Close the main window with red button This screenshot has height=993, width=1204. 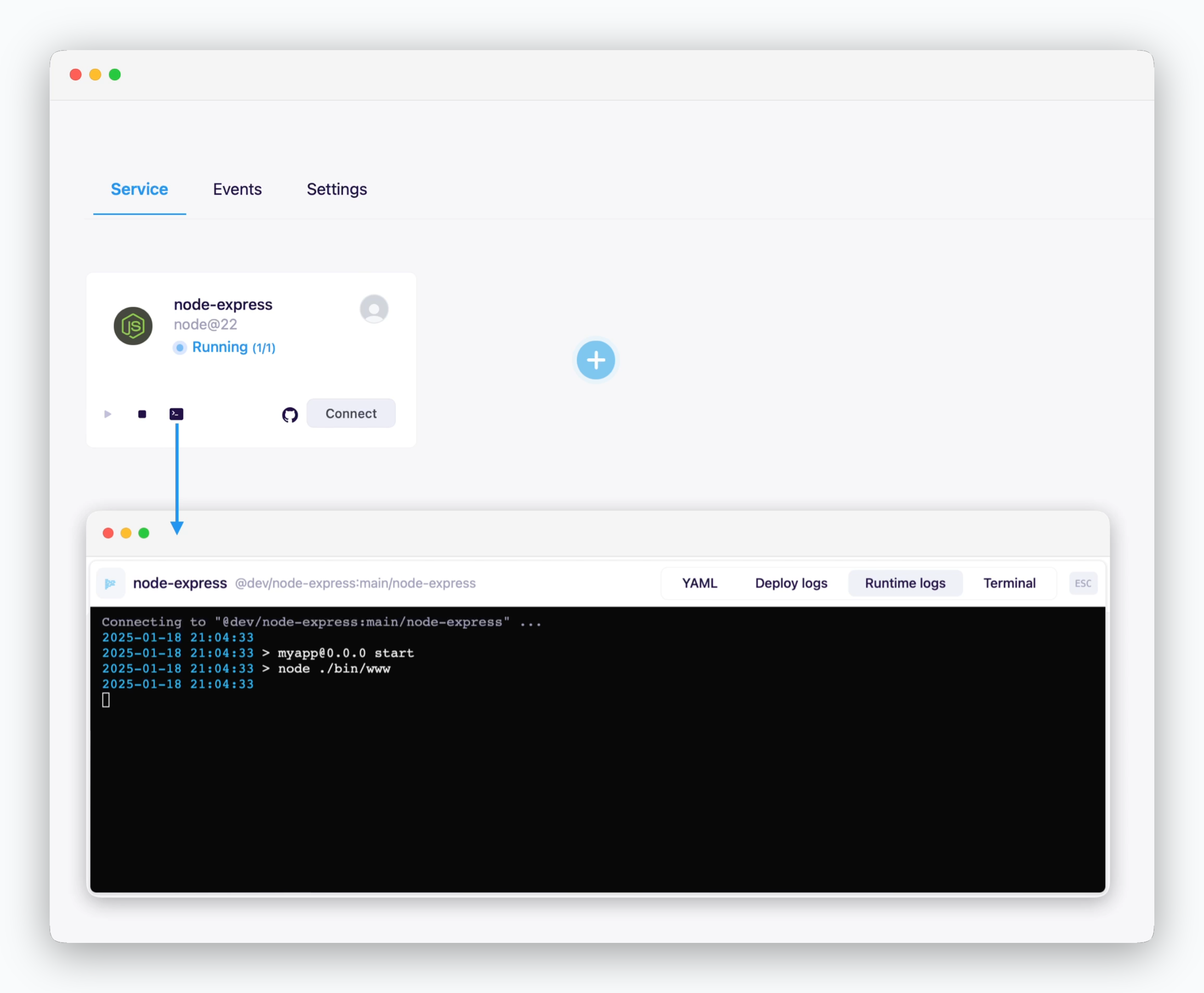(x=75, y=74)
